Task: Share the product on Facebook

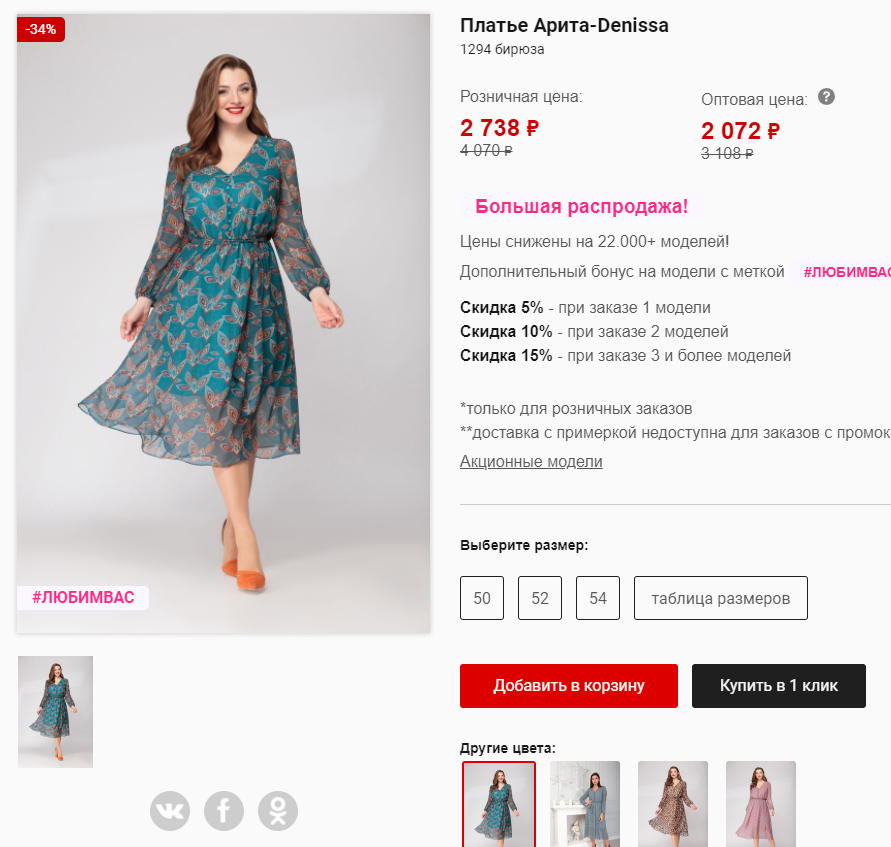Action: click(224, 811)
